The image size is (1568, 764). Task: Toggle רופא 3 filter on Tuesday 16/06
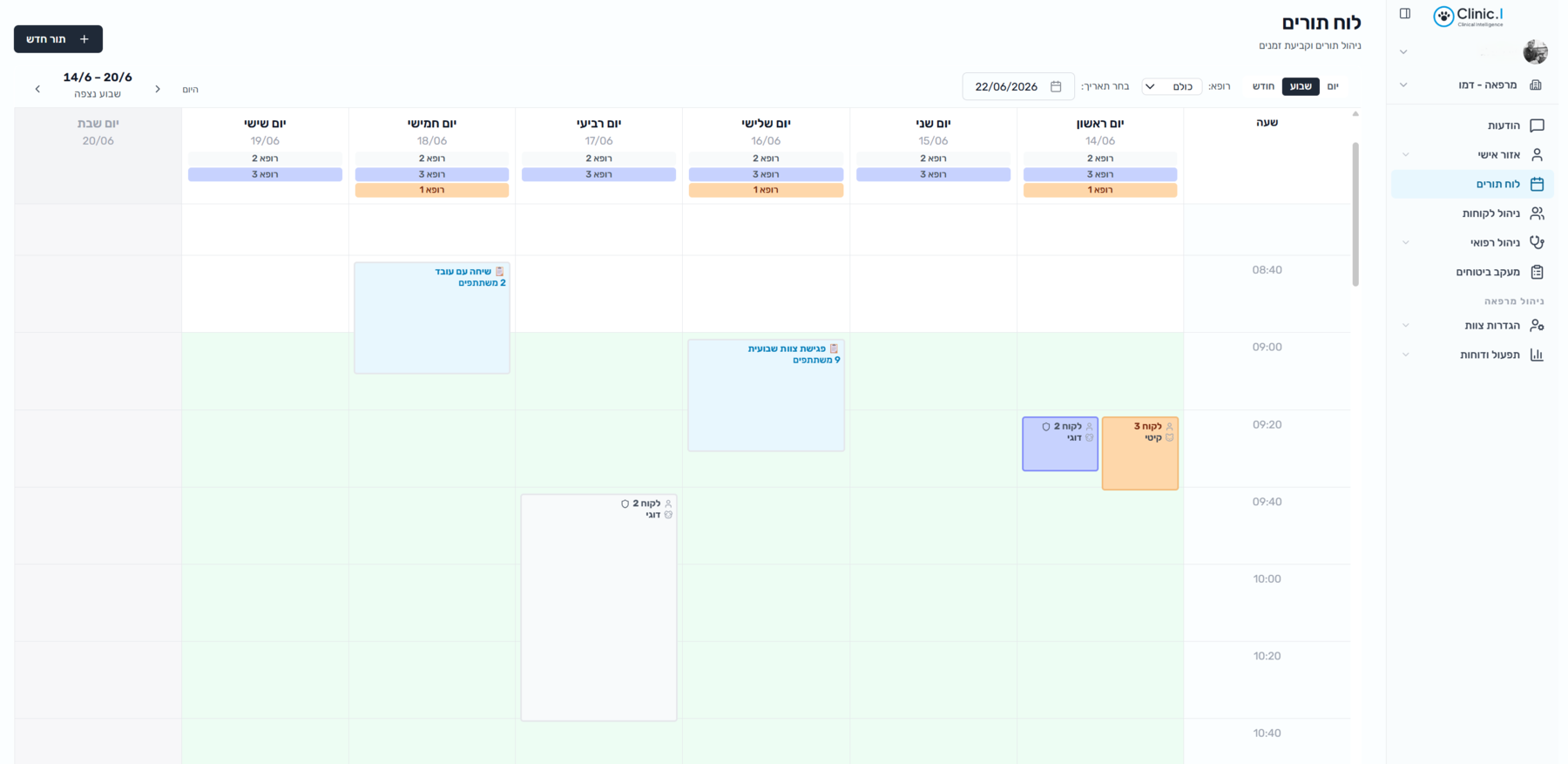pos(766,174)
